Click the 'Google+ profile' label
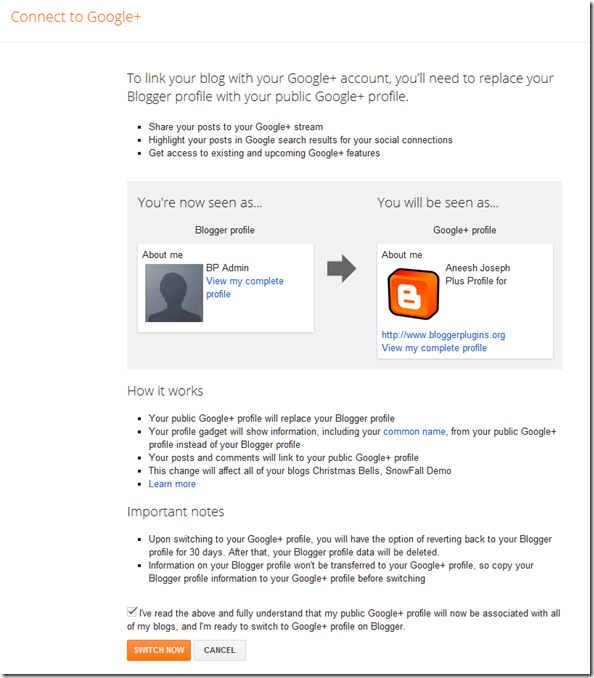Viewport: 594px width, 678px height. coord(465,230)
